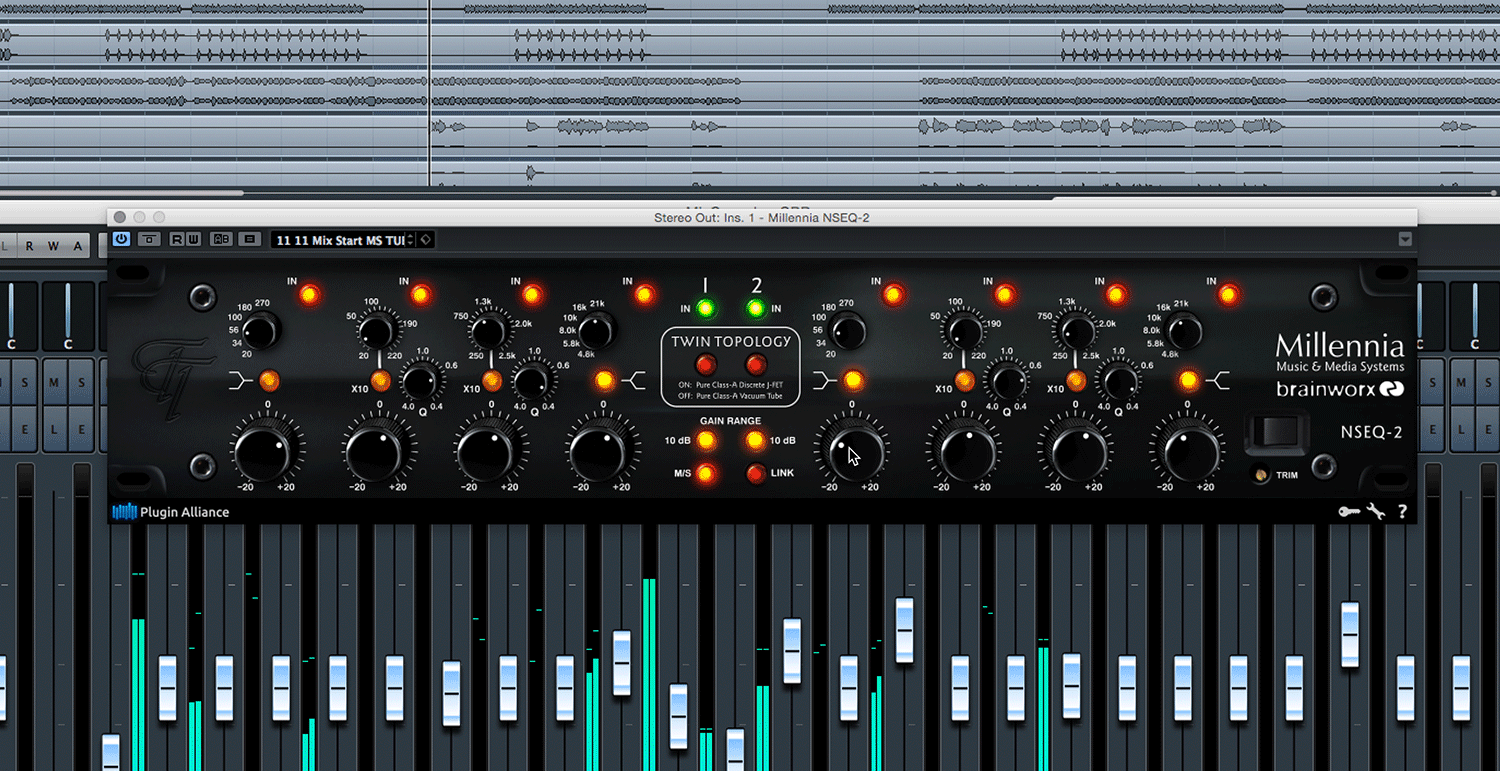Toggle channel 2 low-mid X10 LED

point(964,380)
